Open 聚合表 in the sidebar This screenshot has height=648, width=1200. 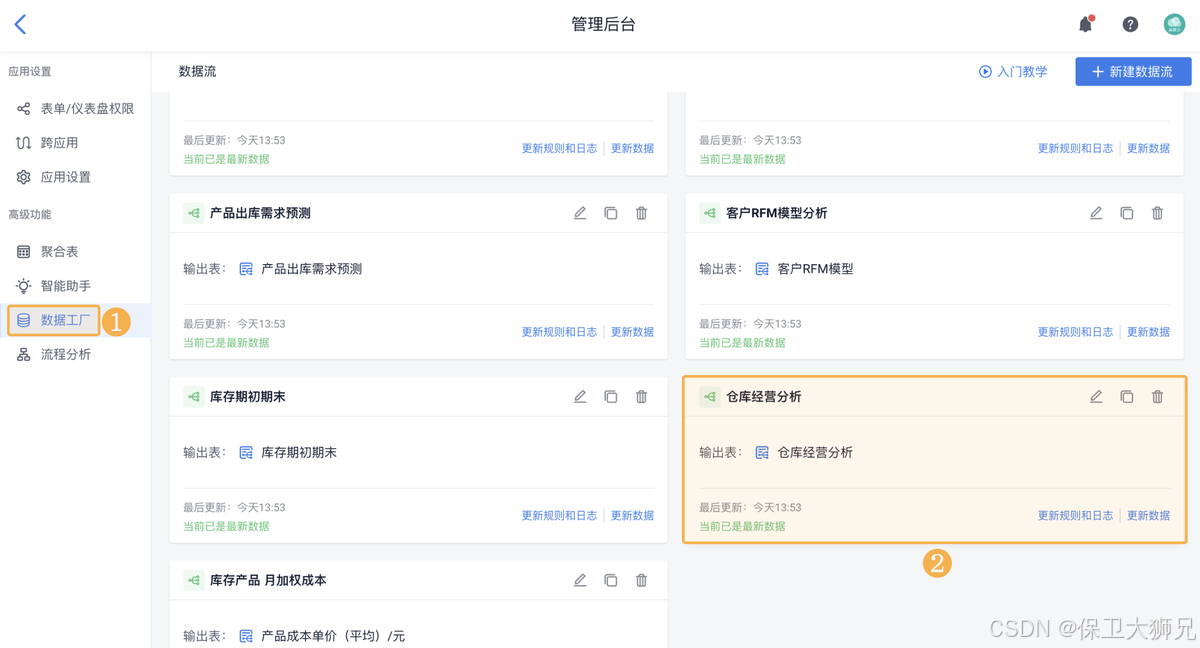(x=75, y=252)
